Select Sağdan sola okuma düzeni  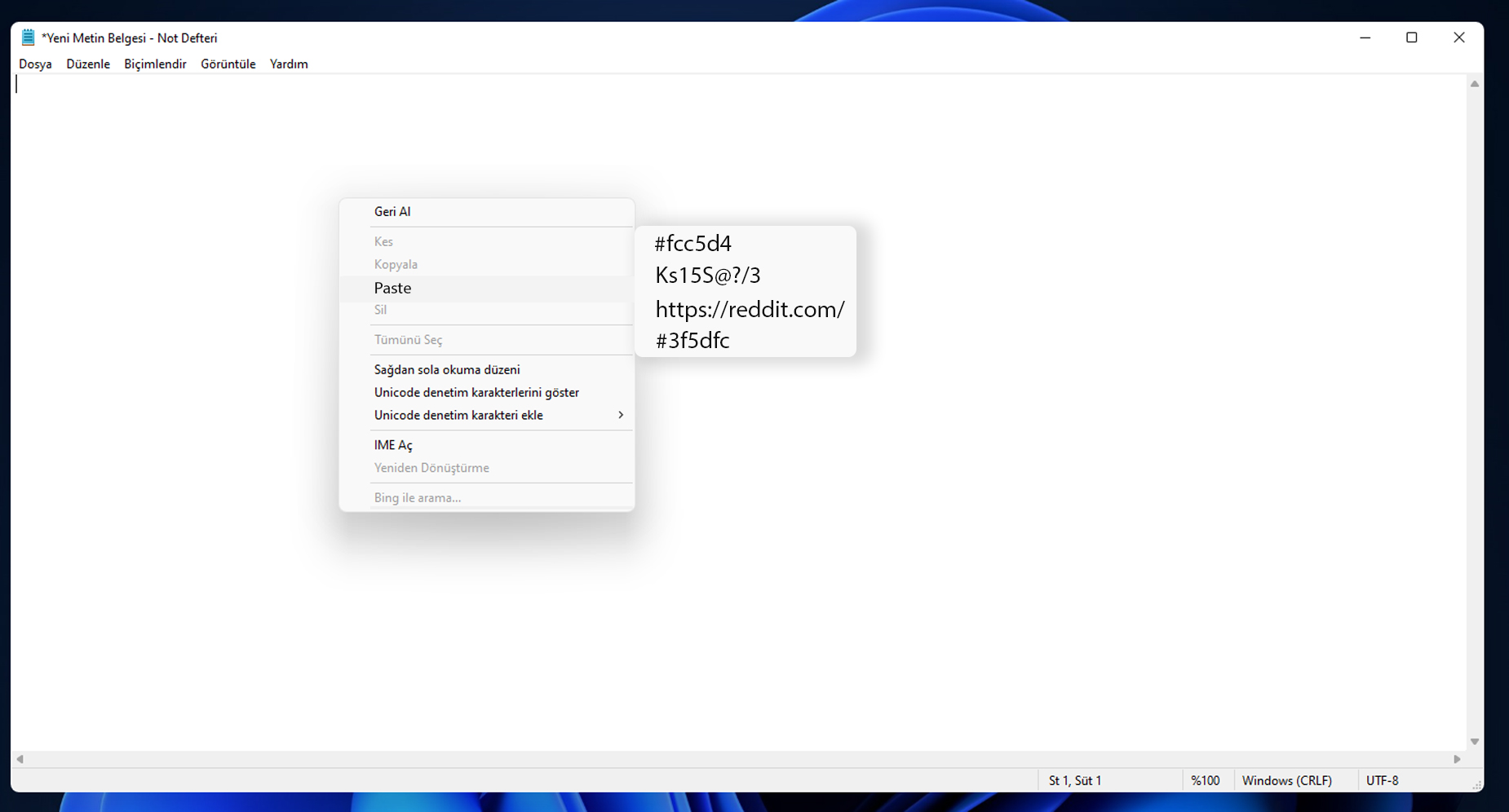pyautogui.click(x=487, y=369)
